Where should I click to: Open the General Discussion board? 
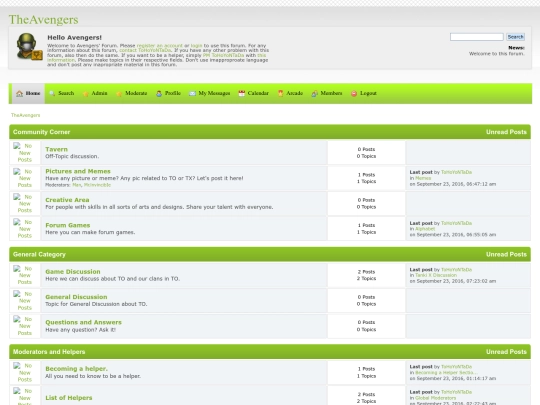(x=76, y=297)
